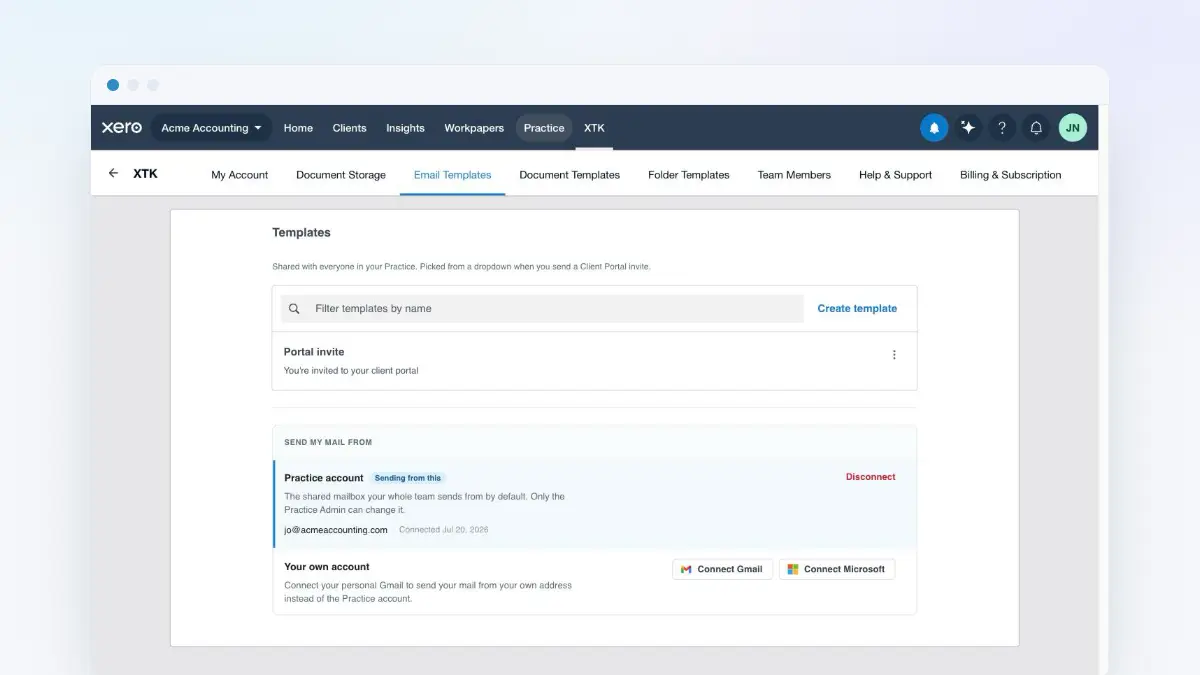1200x675 pixels.
Task: Select the Email Templates tab
Action: coord(453,175)
